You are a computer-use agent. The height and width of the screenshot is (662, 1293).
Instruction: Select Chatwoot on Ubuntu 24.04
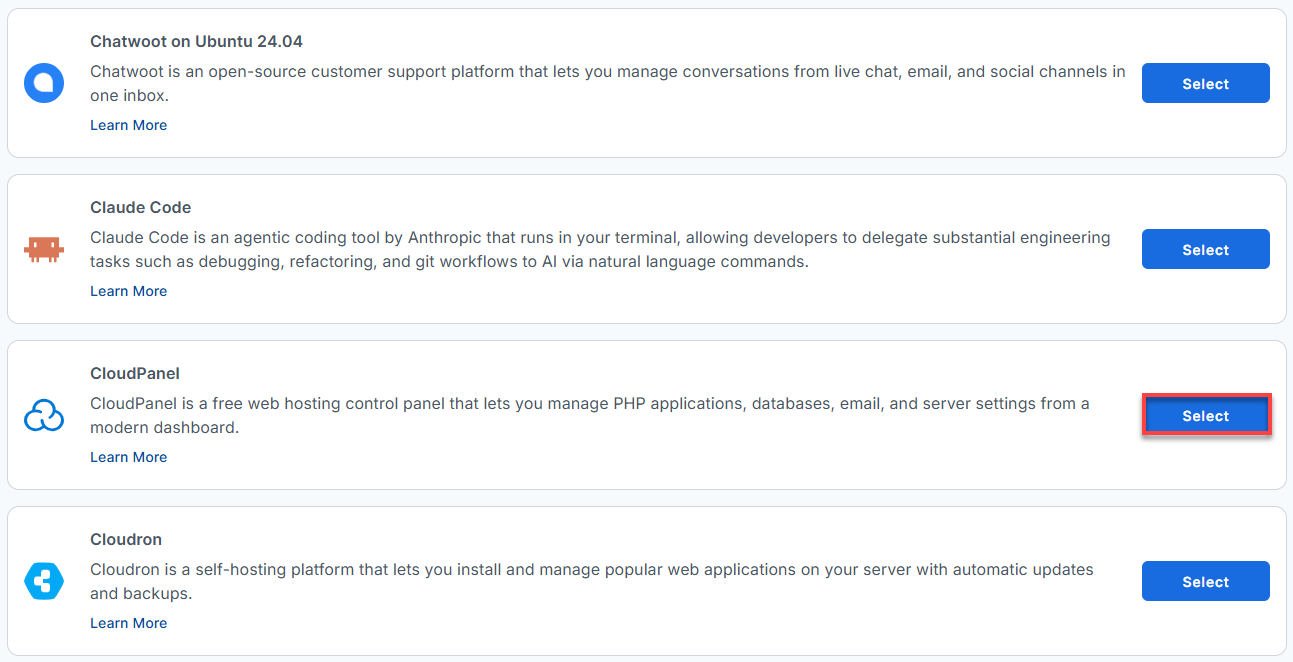[1206, 84]
